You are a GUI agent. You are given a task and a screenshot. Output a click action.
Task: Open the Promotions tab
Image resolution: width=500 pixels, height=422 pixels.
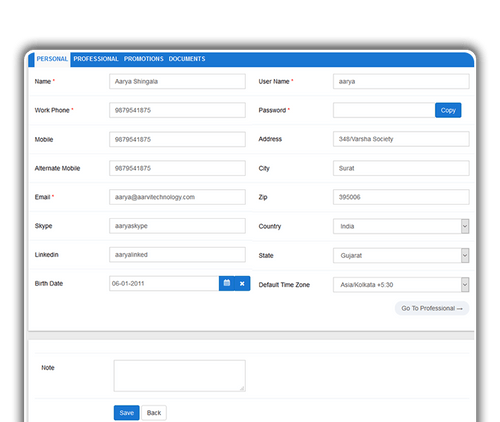(144, 59)
